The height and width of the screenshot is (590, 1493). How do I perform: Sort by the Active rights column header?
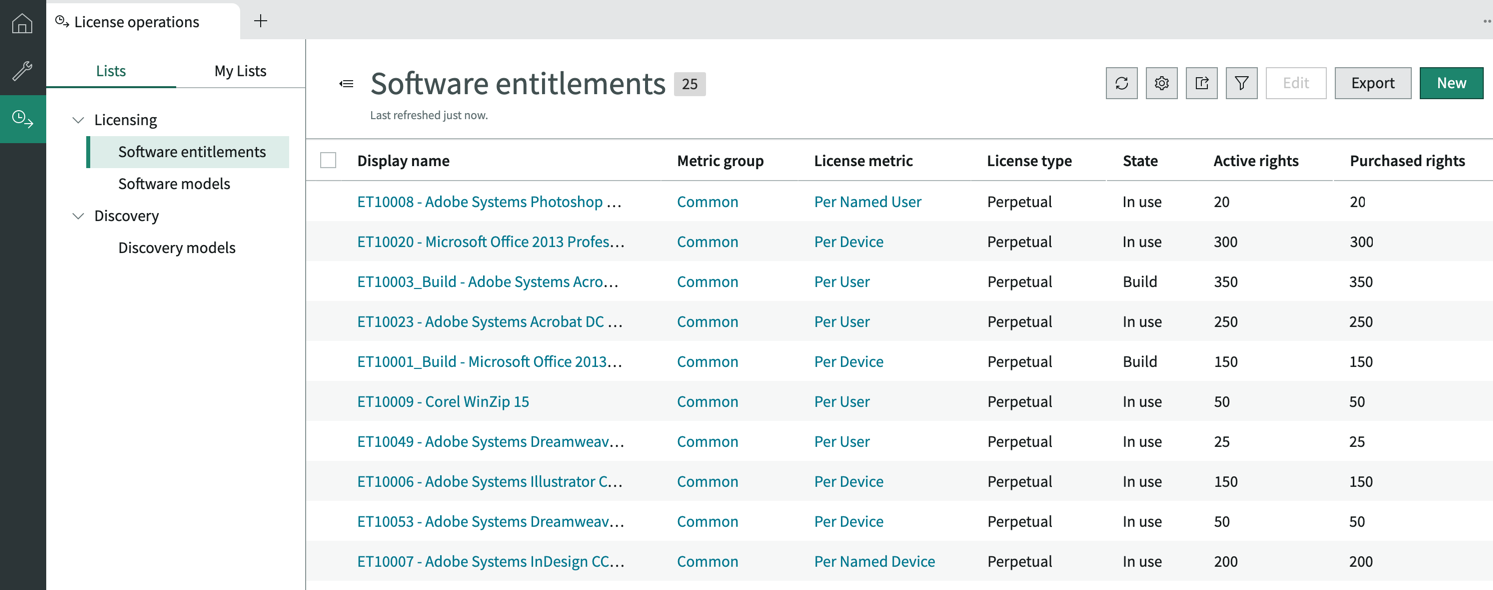pyautogui.click(x=1256, y=161)
